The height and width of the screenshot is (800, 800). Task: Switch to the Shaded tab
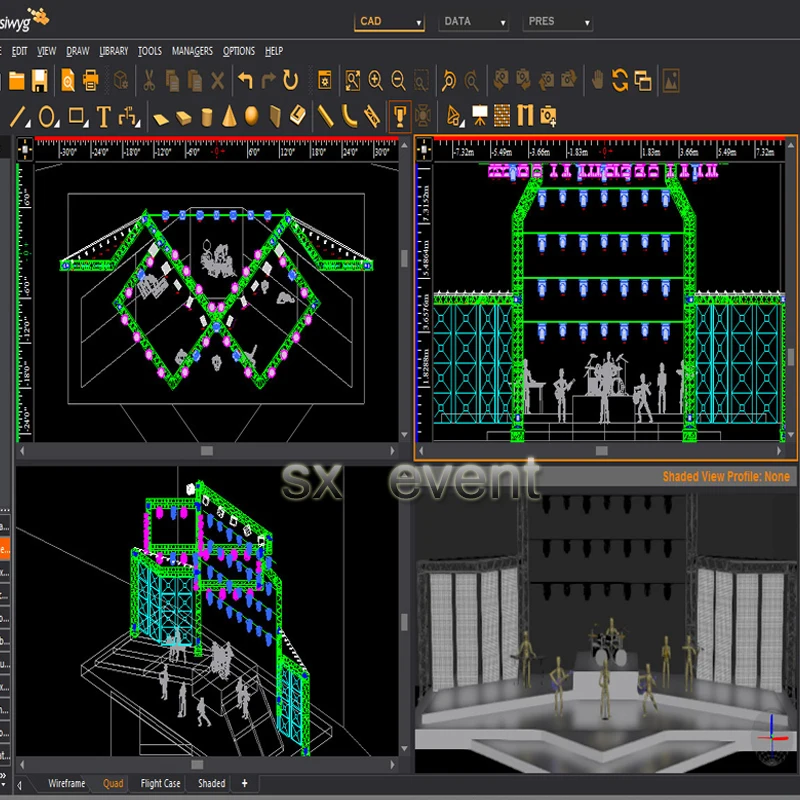pyautogui.click(x=212, y=783)
